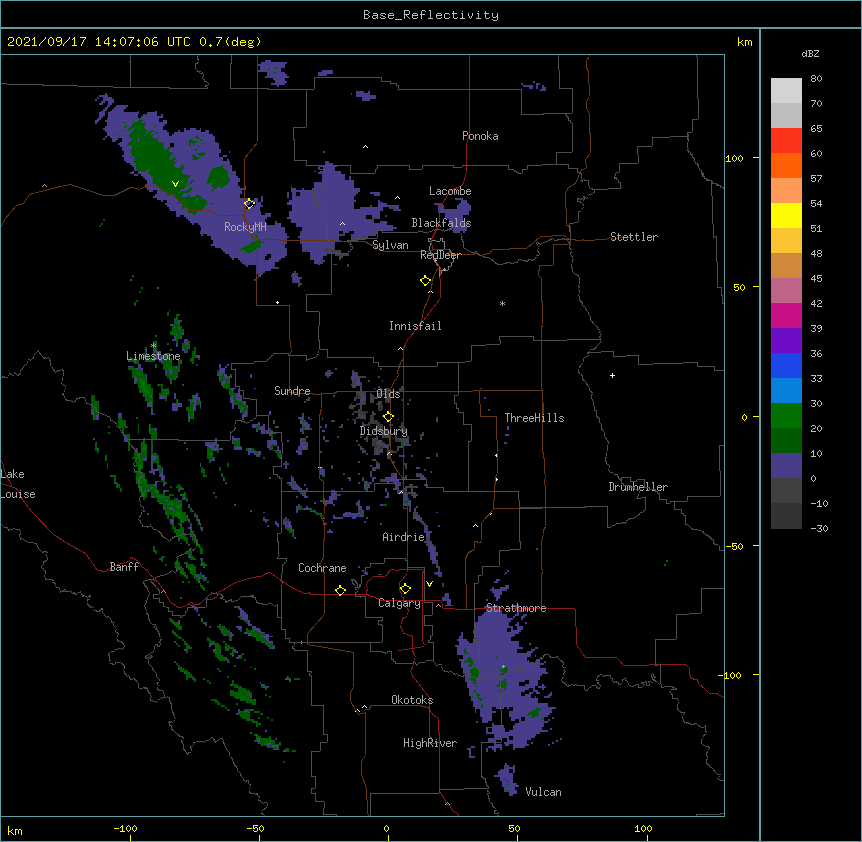The image size is (862, 842).
Task: Click the Lacombe city label
Action: click(450, 191)
